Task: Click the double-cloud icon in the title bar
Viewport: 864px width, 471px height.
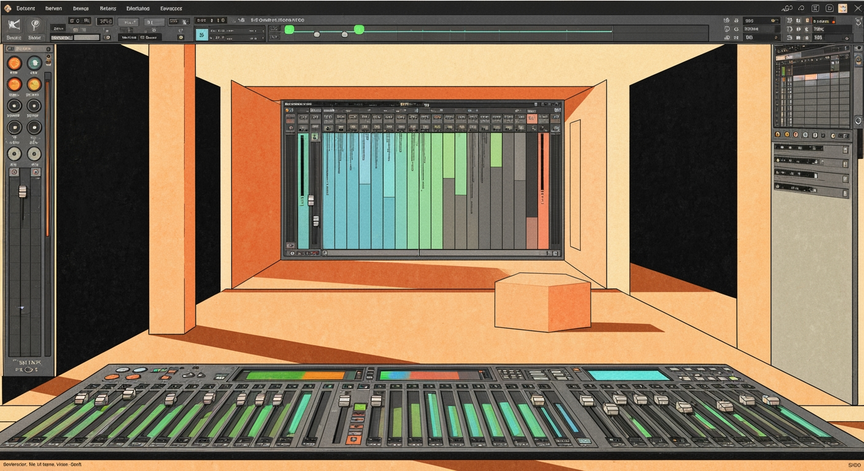Action: pyautogui.click(x=787, y=8)
